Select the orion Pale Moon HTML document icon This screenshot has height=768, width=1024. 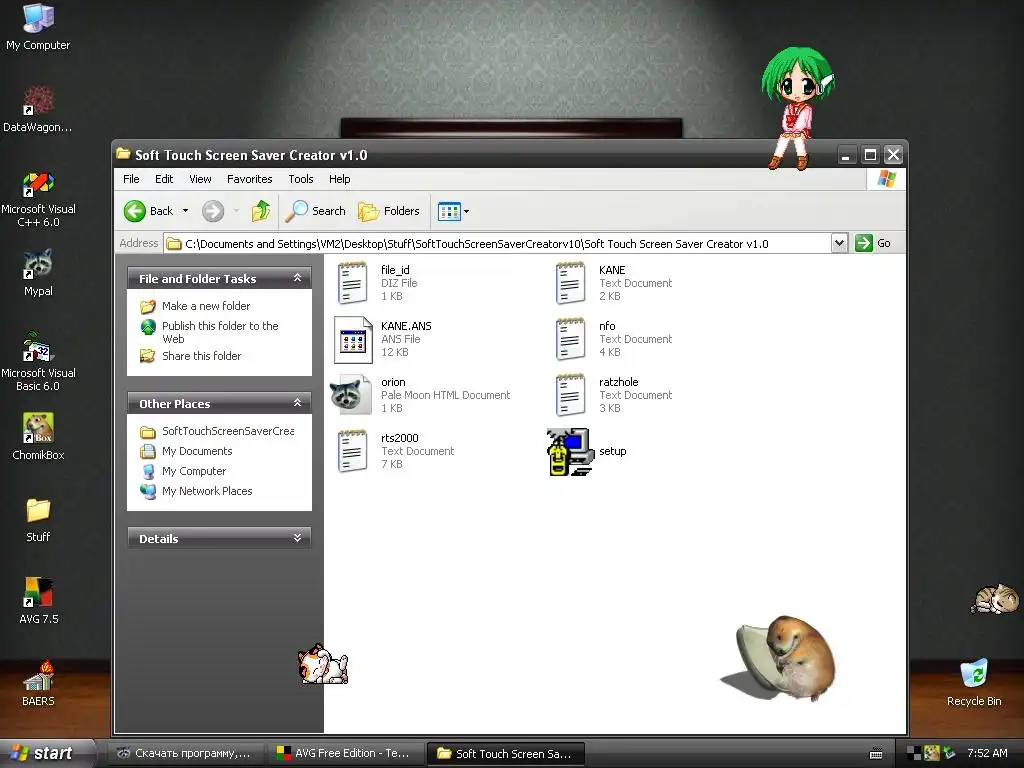pos(350,394)
